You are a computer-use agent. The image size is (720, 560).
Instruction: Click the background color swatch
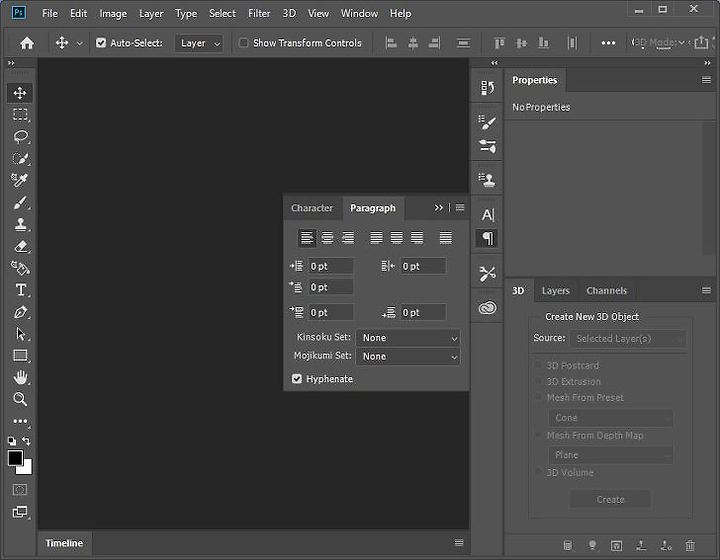[27, 469]
